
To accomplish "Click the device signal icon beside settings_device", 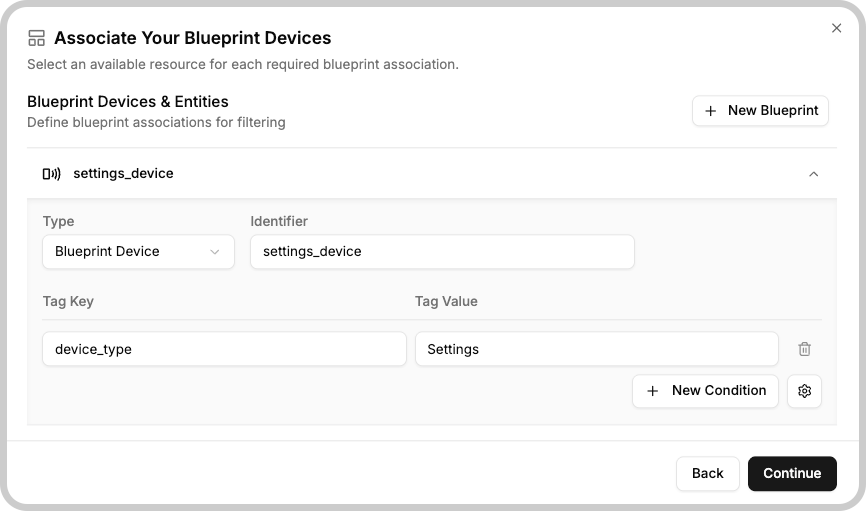I will coord(51,174).
